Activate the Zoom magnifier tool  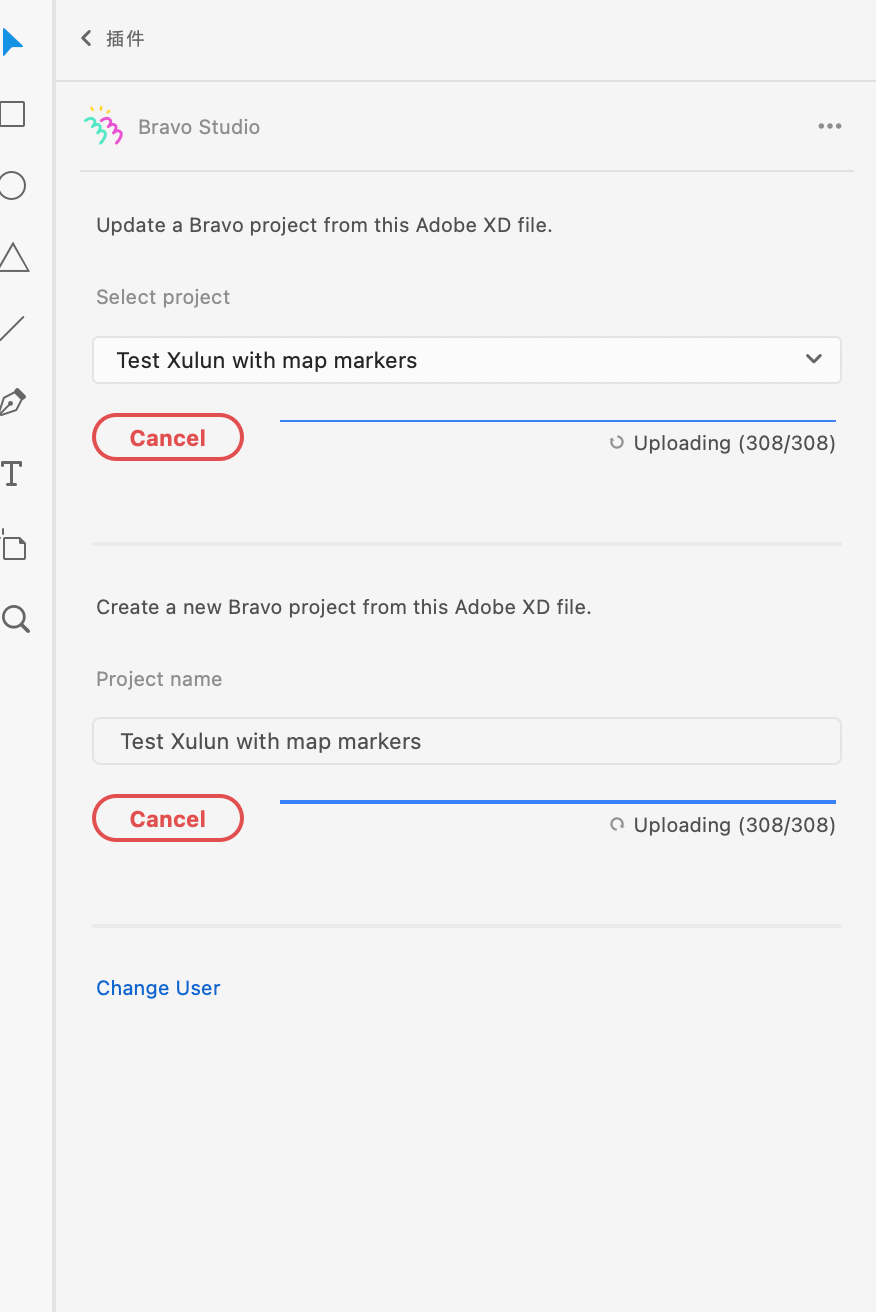[15, 619]
